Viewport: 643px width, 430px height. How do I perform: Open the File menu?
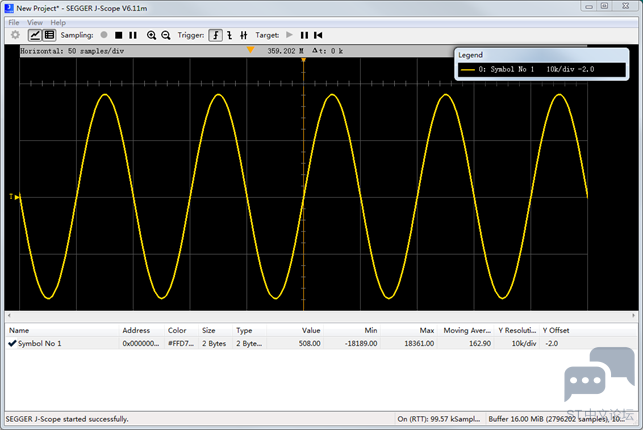point(14,23)
